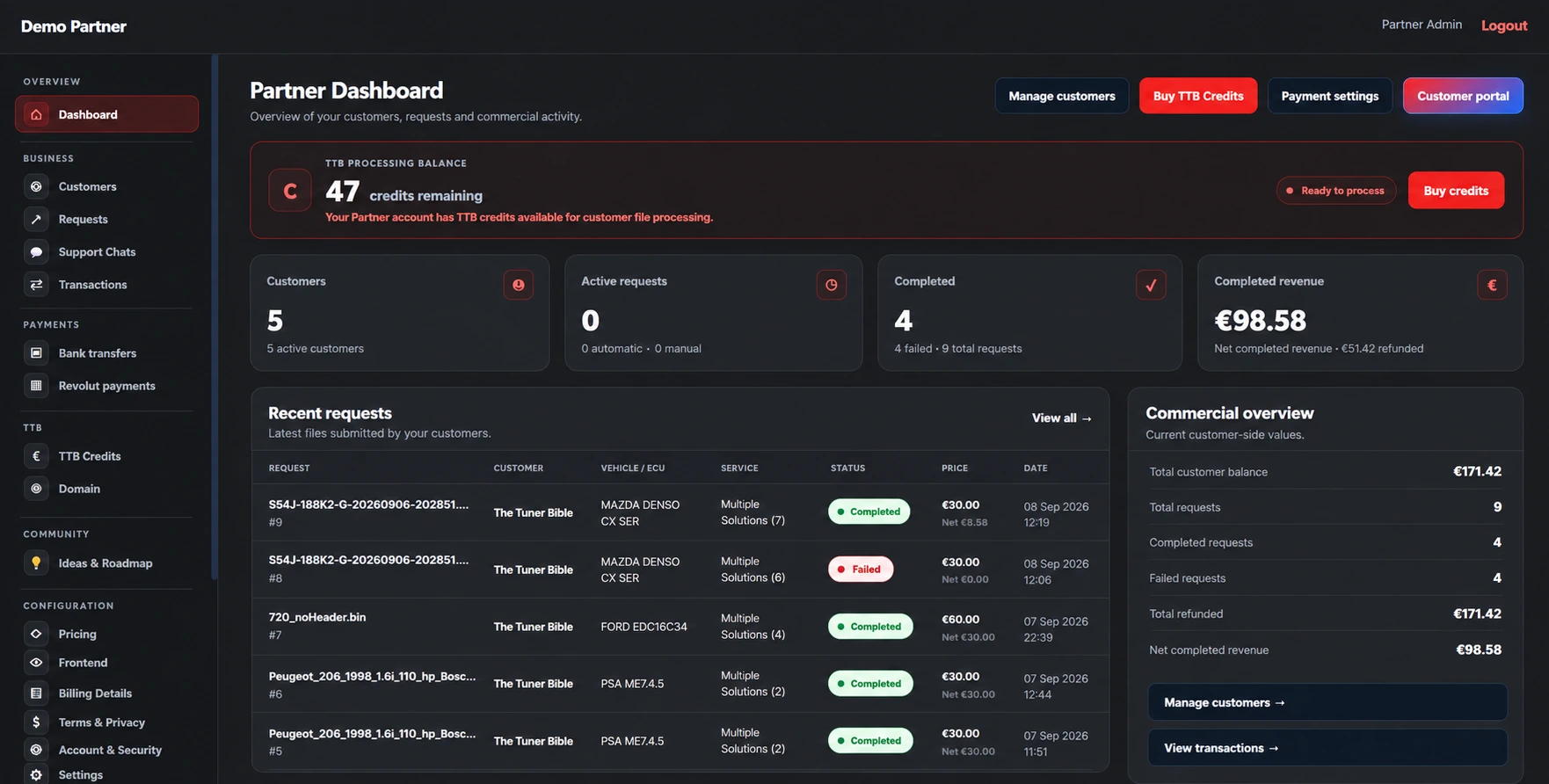Click Manage customers arrow button in Commercial overview
This screenshot has height=784, width=1549.
tap(1327, 702)
